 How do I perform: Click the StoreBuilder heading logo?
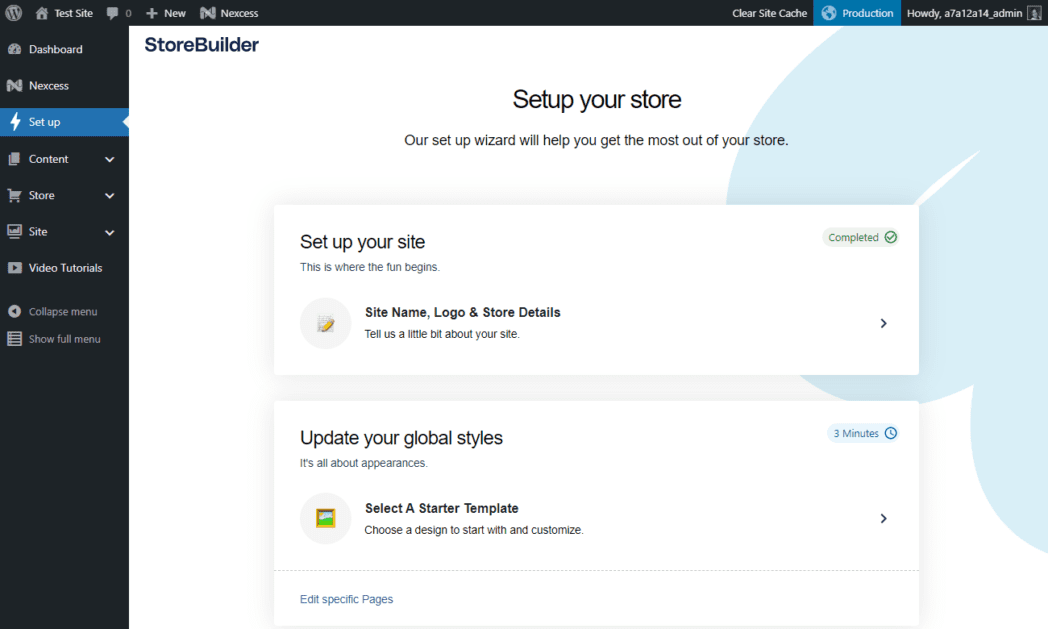click(x=201, y=45)
